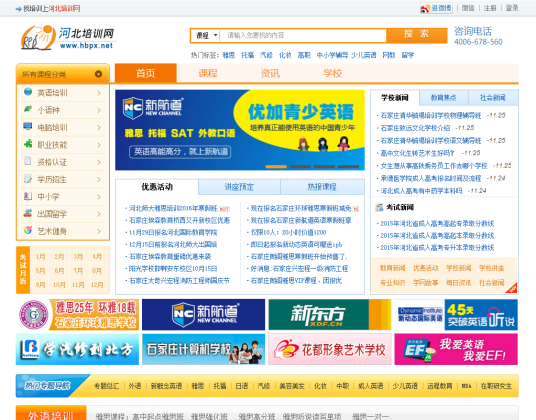Click the 登录 link in top bar

(x=512, y=8)
